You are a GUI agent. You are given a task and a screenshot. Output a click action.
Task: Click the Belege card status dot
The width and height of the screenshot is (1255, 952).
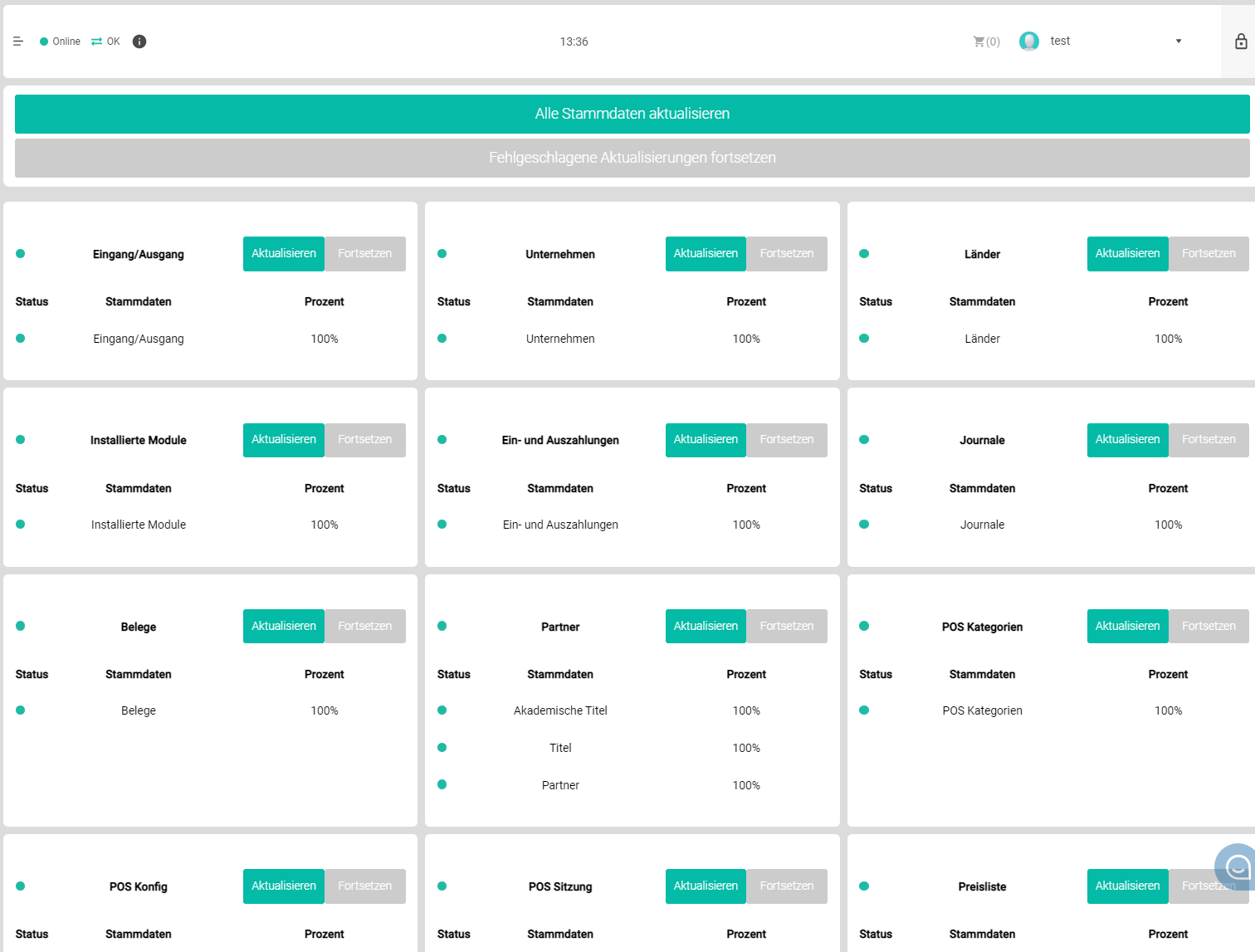[21, 627]
